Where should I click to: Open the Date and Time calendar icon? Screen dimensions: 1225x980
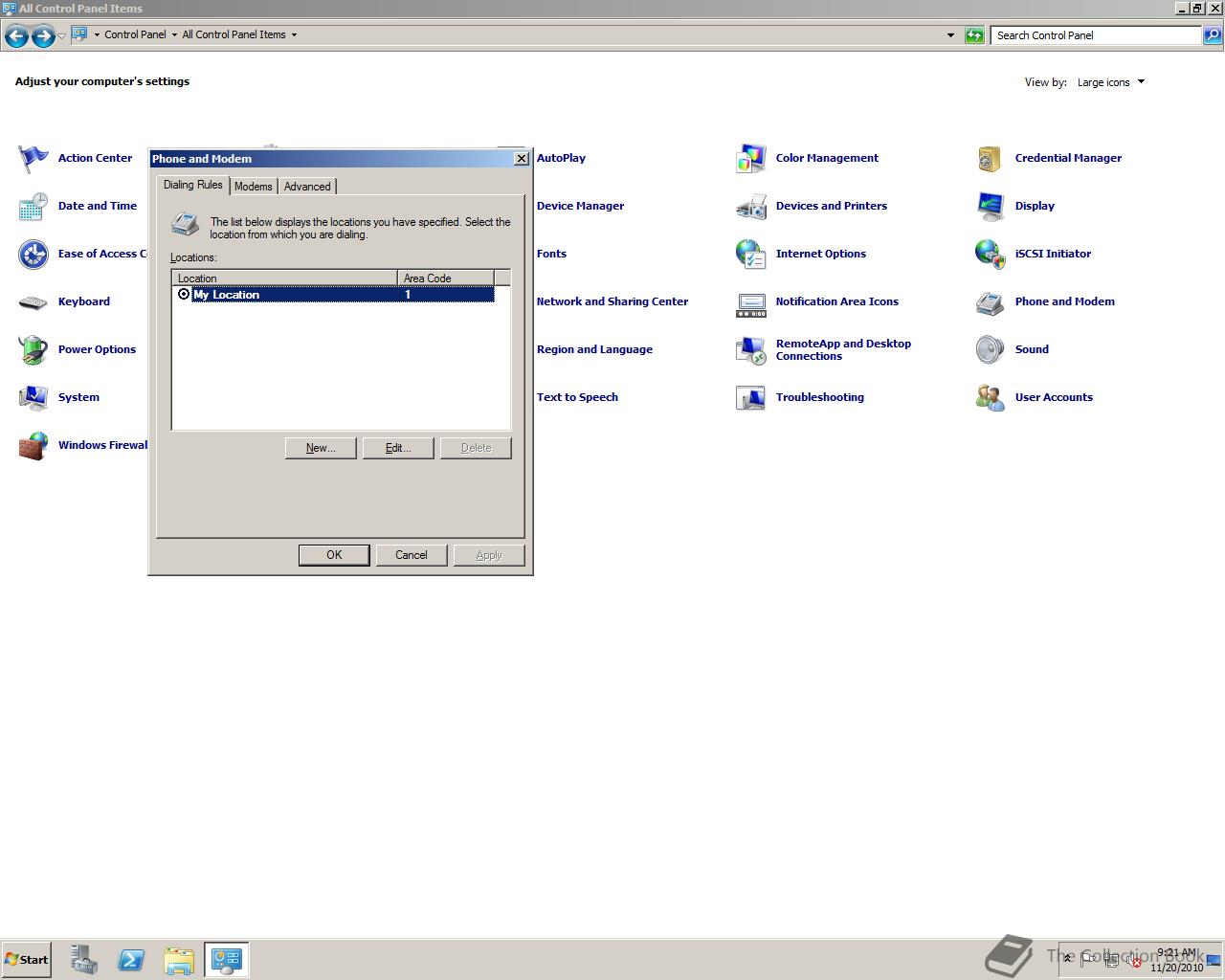pyautogui.click(x=33, y=207)
